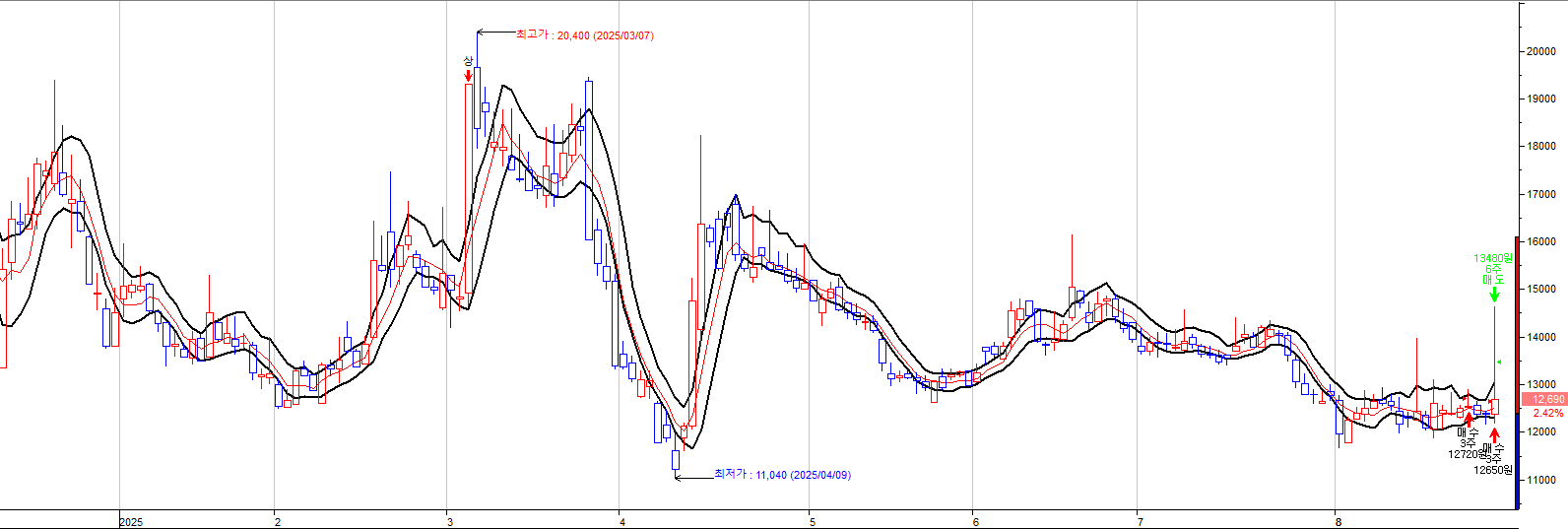Click the 2.42% change rate label
The image size is (1568, 529).
pyautogui.click(x=1548, y=413)
